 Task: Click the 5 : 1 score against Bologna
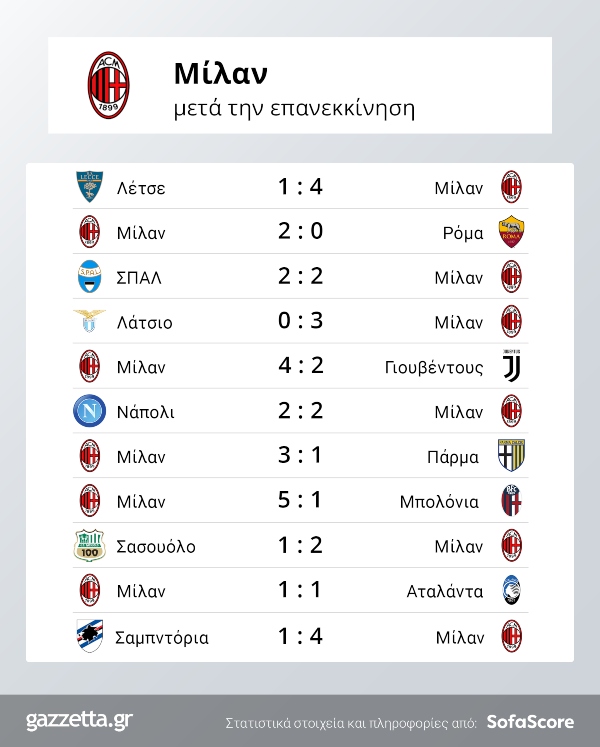pyautogui.click(x=300, y=501)
